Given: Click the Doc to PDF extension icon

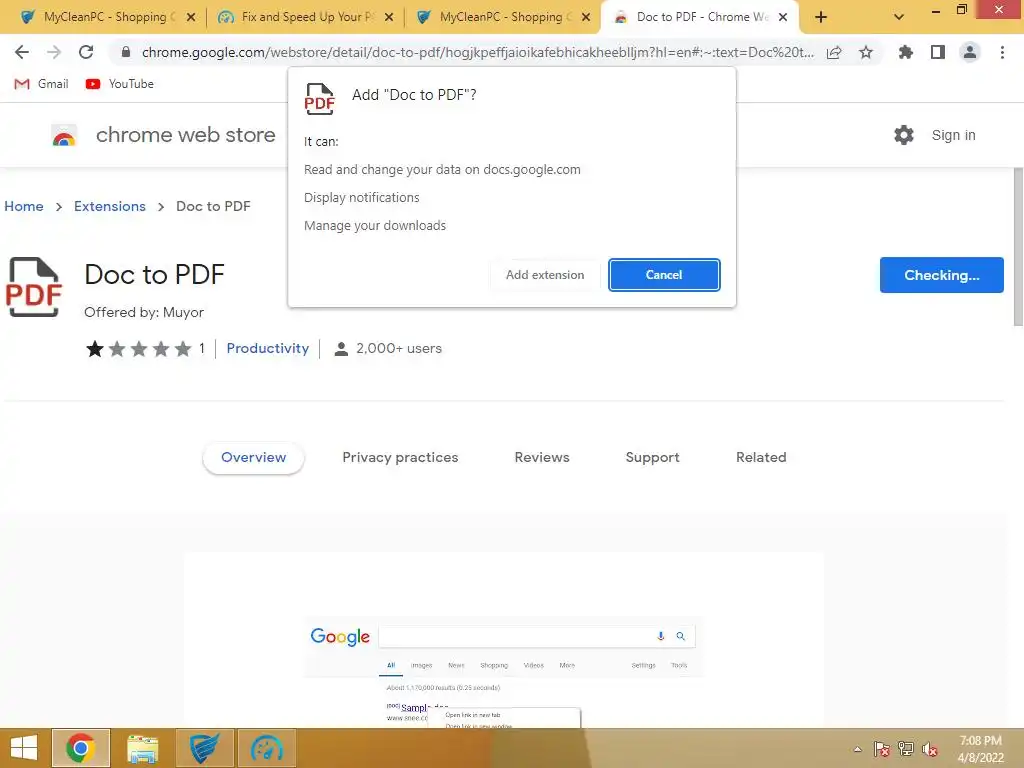Looking at the screenshot, I should coord(33,287).
